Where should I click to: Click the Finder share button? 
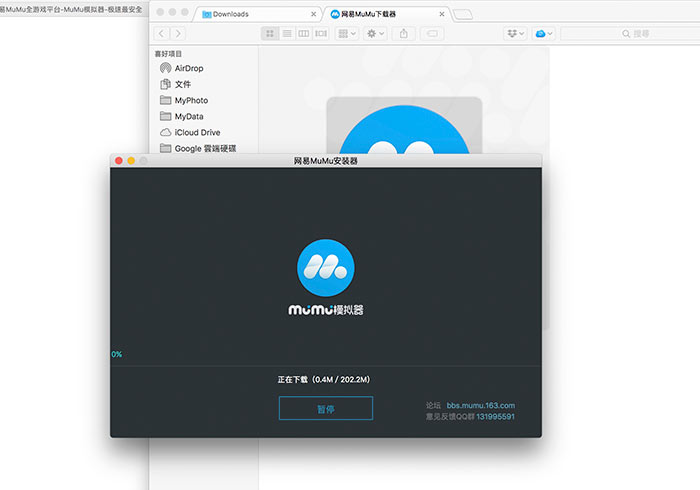[x=404, y=33]
